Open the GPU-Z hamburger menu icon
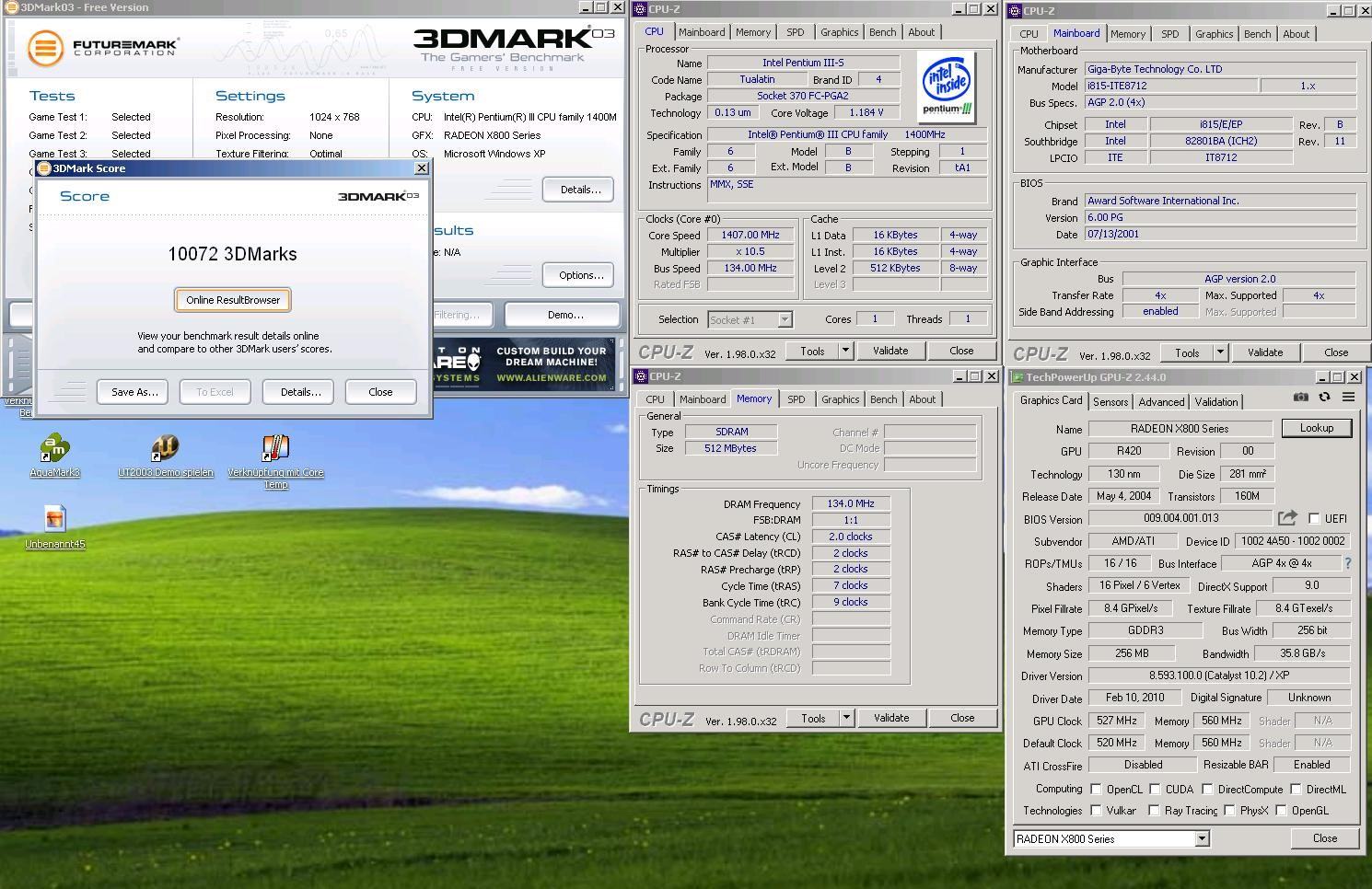Image resolution: width=1372 pixels, height=889 pixels. (x=1348, y=398)
